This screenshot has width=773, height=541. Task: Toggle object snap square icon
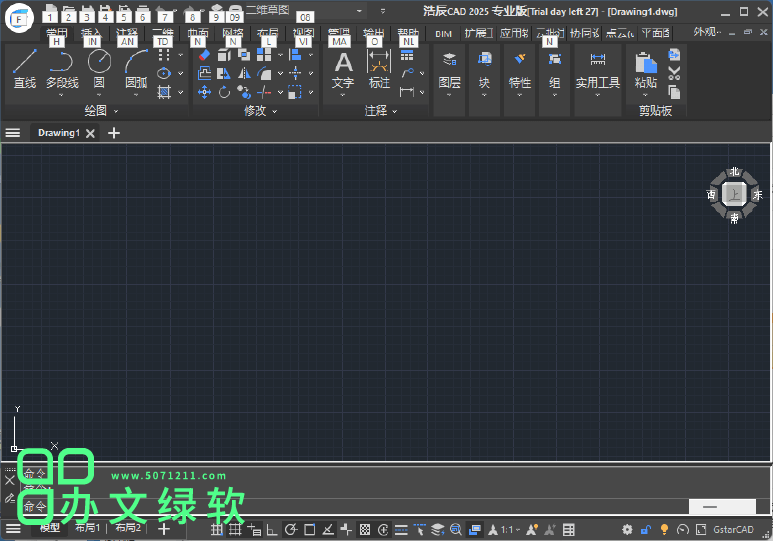coord(310,530)
